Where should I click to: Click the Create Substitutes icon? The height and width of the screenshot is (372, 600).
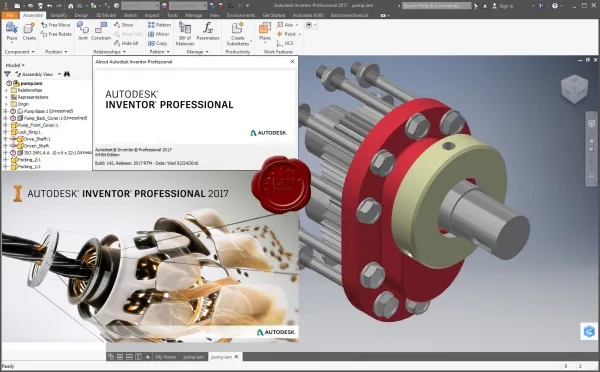click(x=238, y=33)
